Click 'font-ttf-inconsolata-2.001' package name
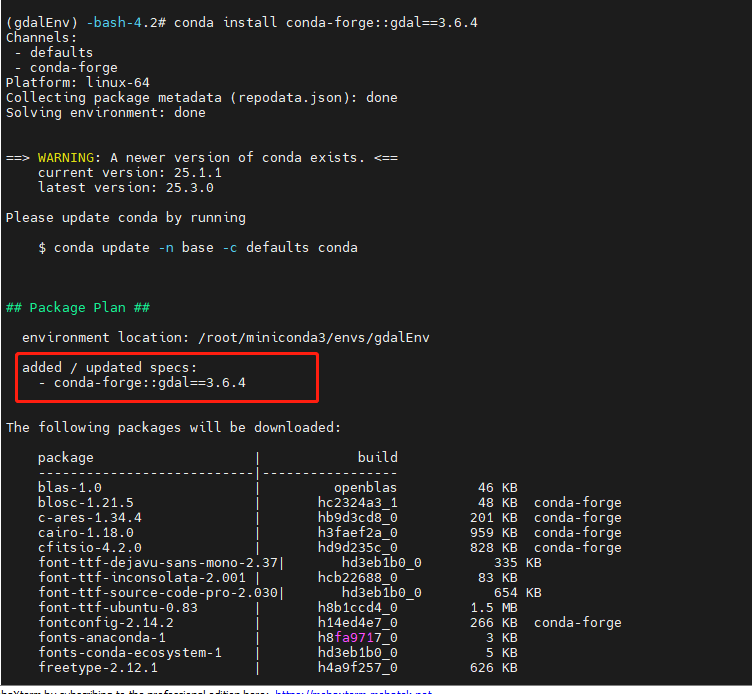This screenshot has height=694, width=752. [141, 577]
